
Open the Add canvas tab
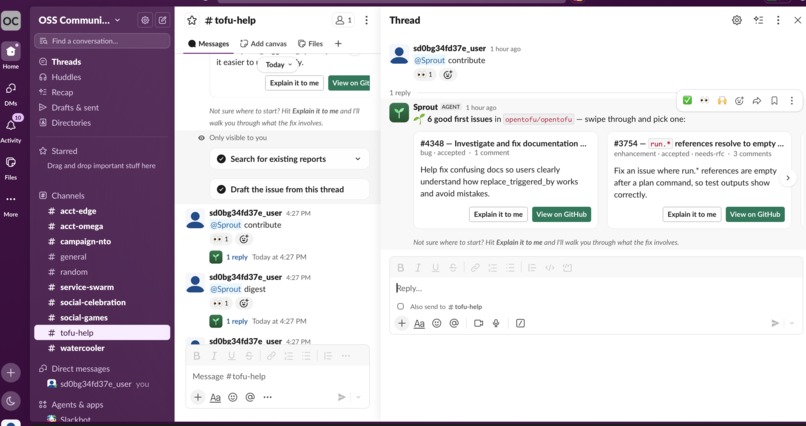click(x=264, y=44)
